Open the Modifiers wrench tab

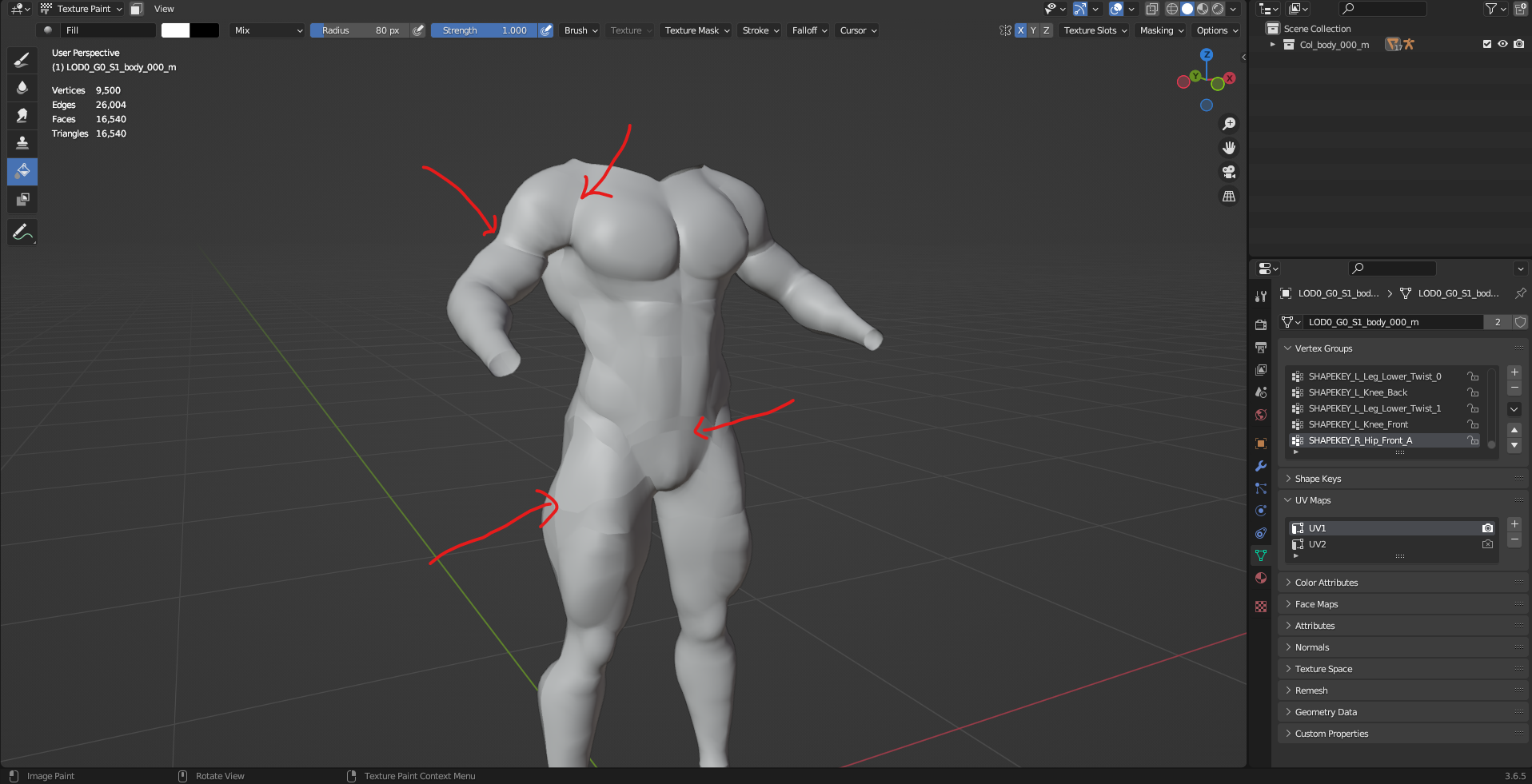pos(1261,466)
